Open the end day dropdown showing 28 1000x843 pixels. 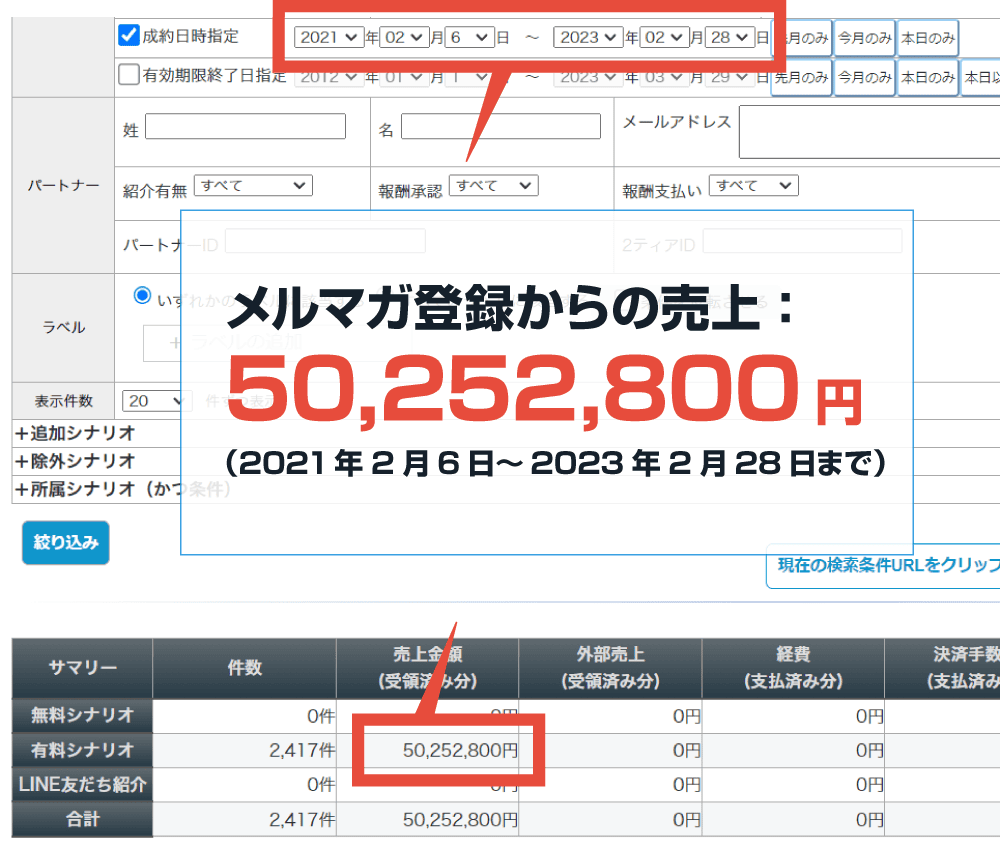(729, 37)
